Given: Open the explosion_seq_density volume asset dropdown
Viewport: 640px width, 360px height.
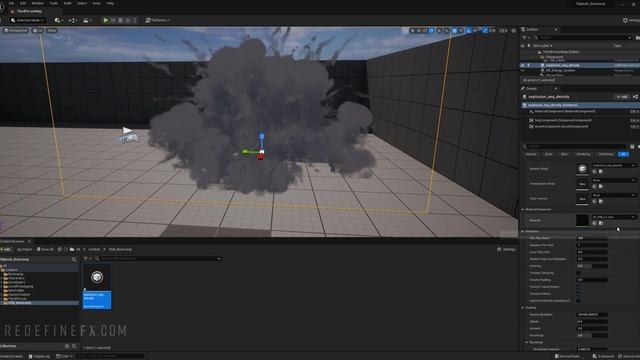Looking at the screenshot, I should tap(614, 165).
